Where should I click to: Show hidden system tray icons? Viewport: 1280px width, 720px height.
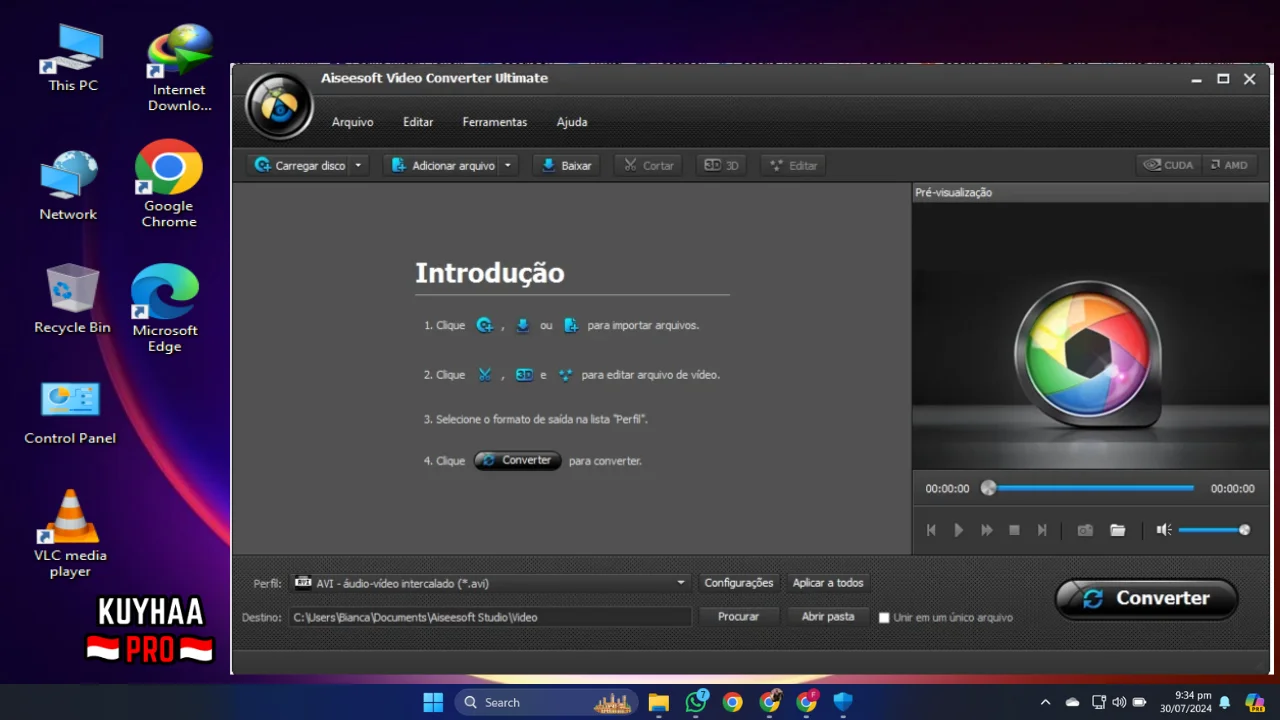[x=1045, y=702]
